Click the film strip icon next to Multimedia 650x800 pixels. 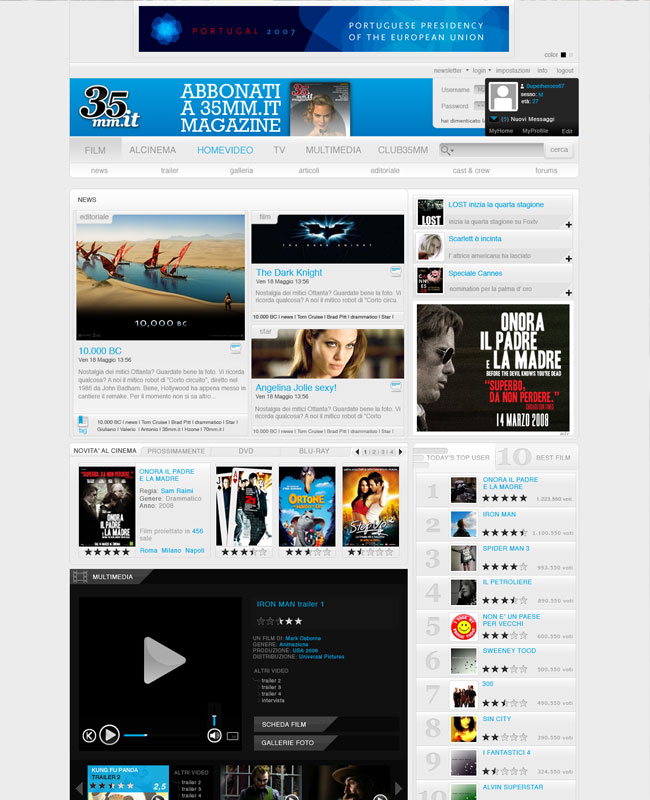point(80,576)
